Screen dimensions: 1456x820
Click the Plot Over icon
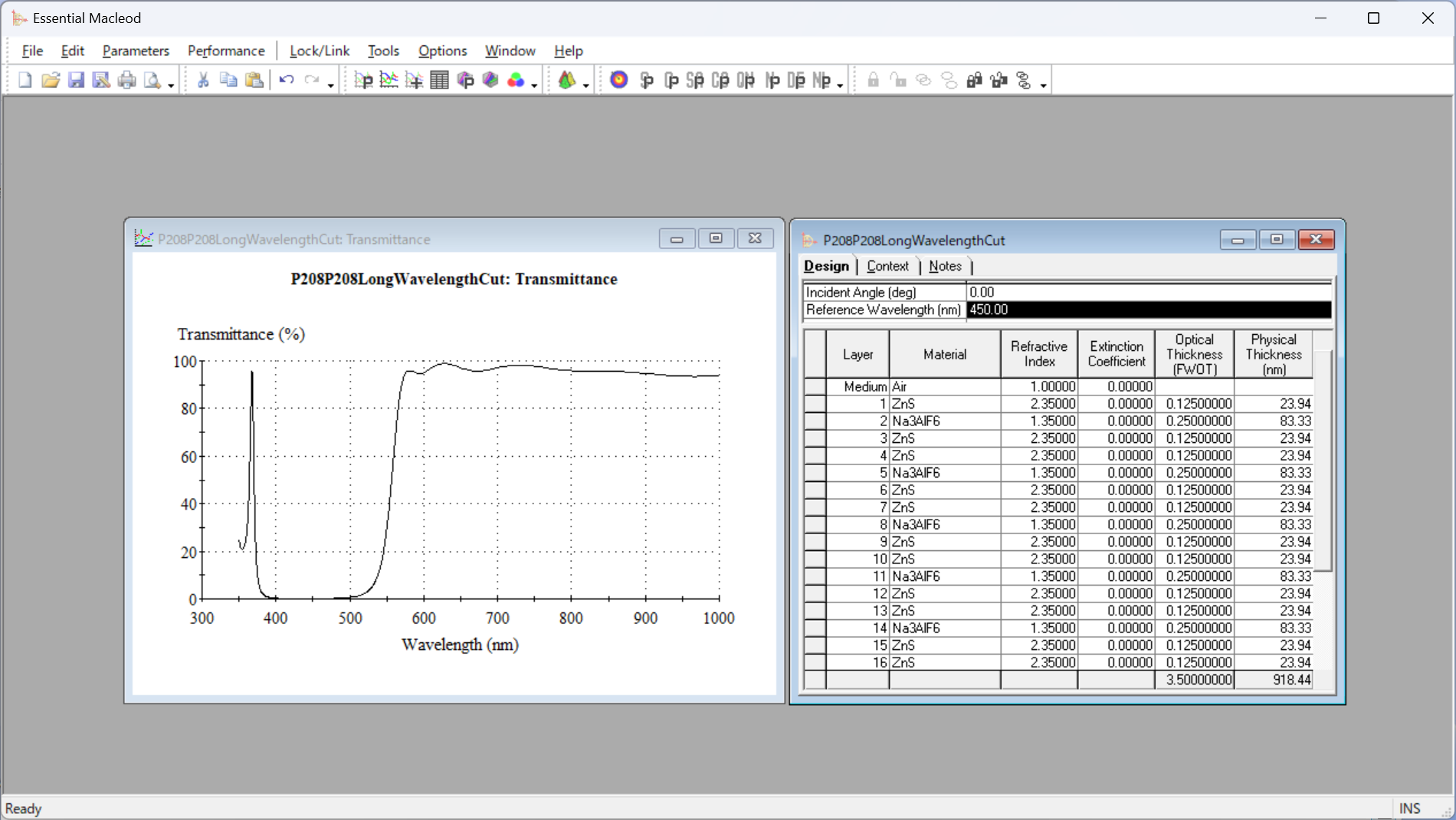coord(389,80)
